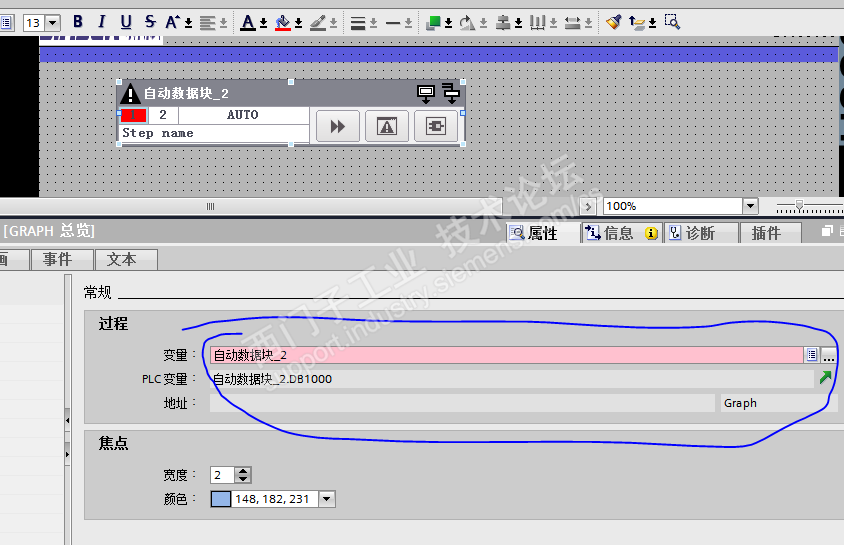The image size is (844, 545).
Task: Open the font color dropdown arrow
Action: 263,23
